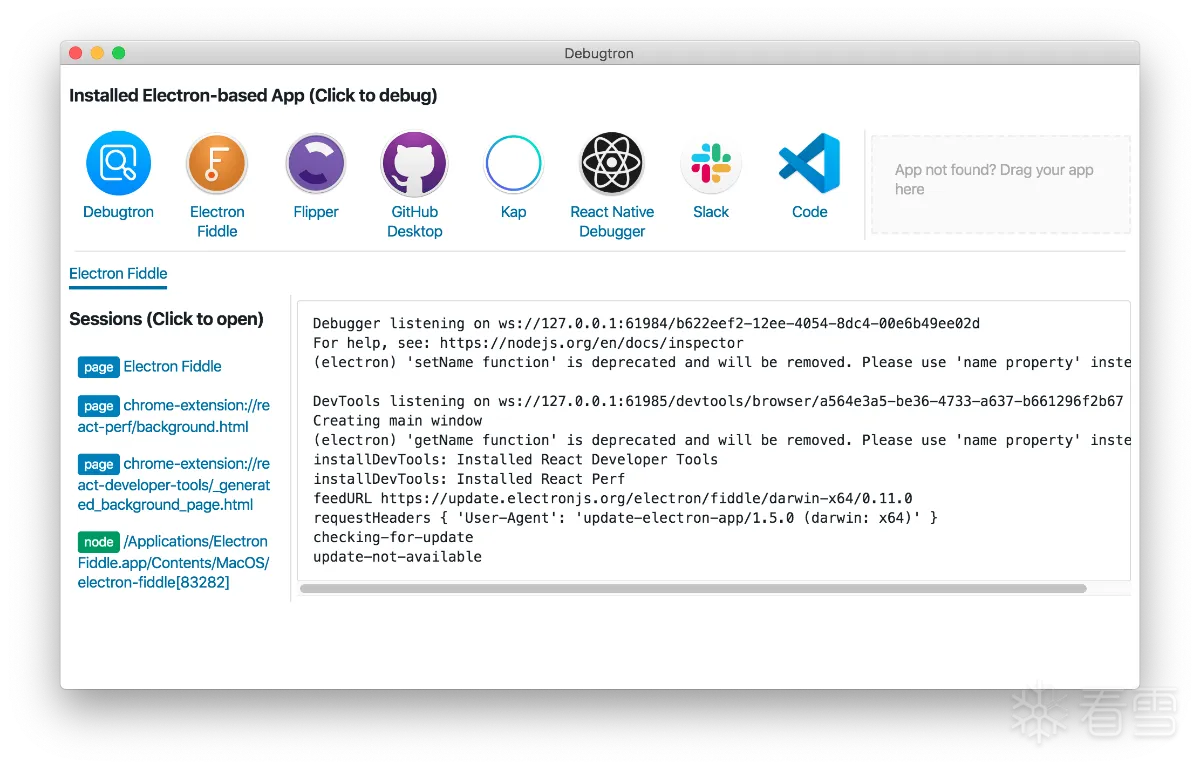Click the Kap label text
The image size is (1200, 769).
pos(513,212)
